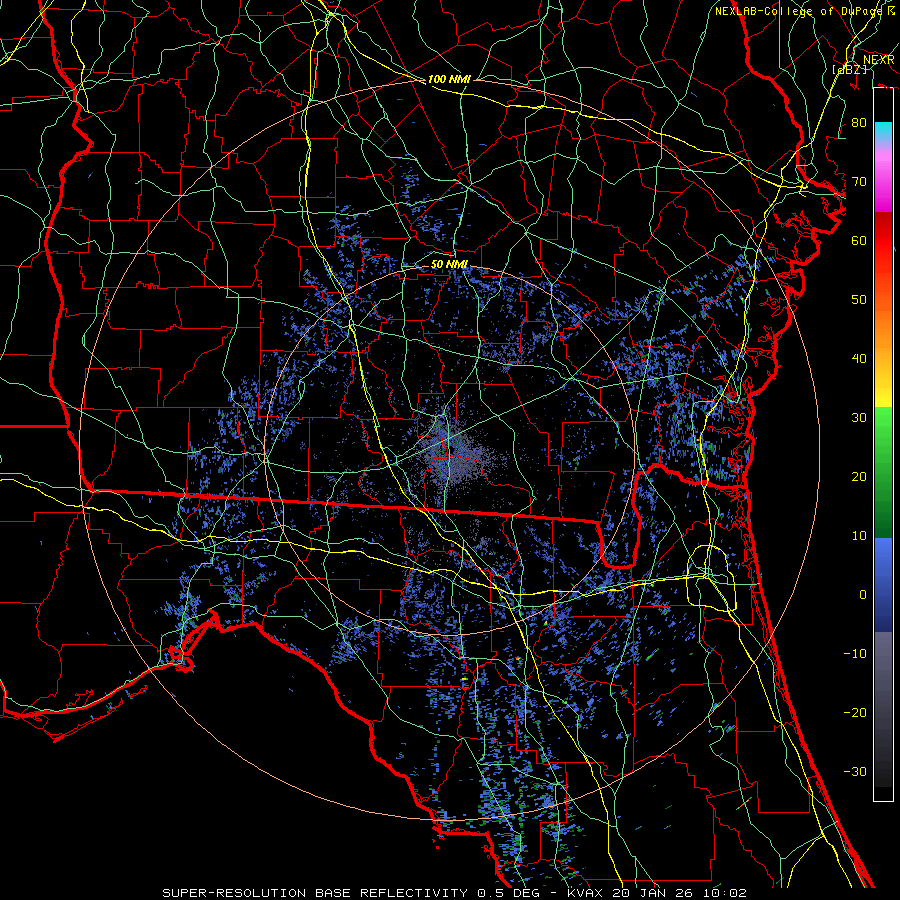
Task: Click the -20 value on the color scale
Action: click(x=855, y=713)
